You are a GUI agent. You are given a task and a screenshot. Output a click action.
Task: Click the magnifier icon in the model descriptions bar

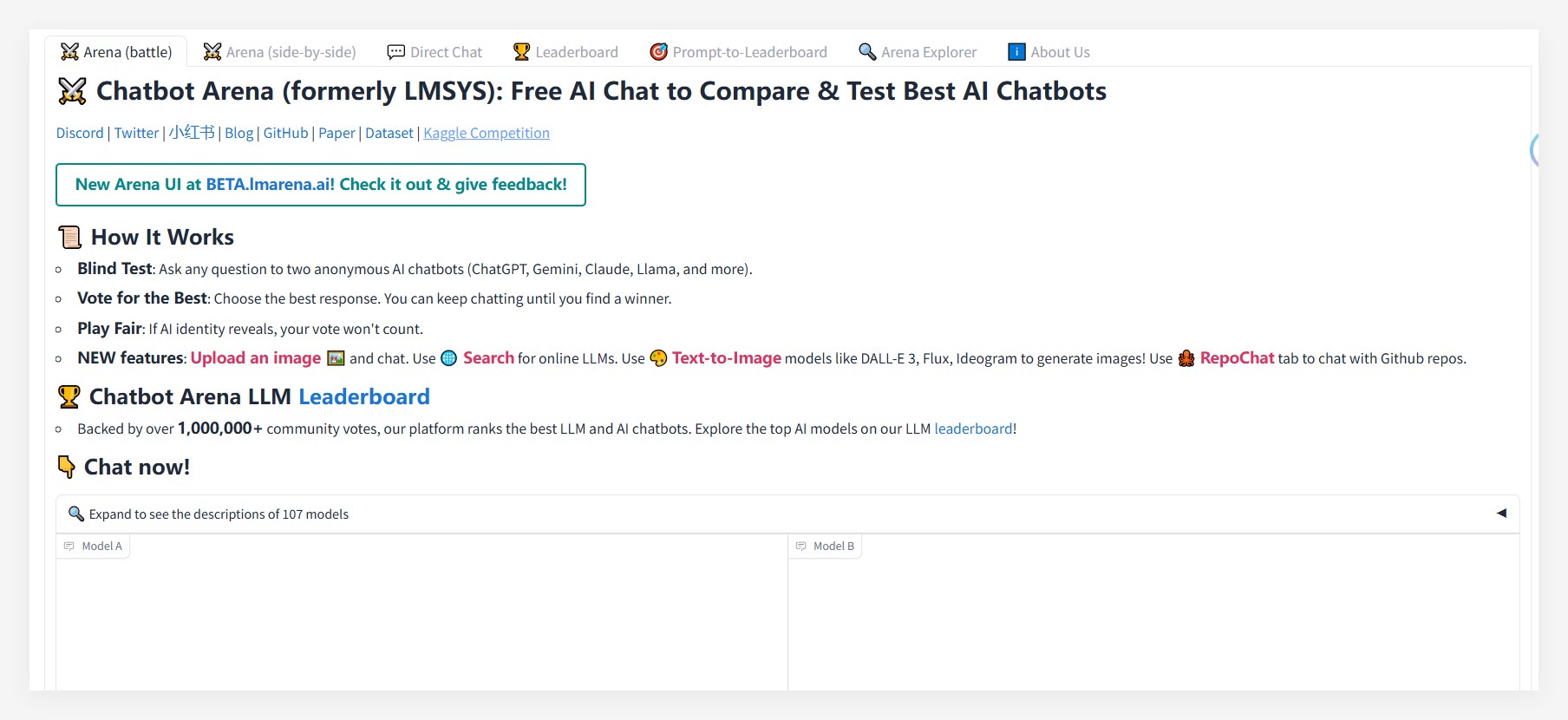click(76, 514)
